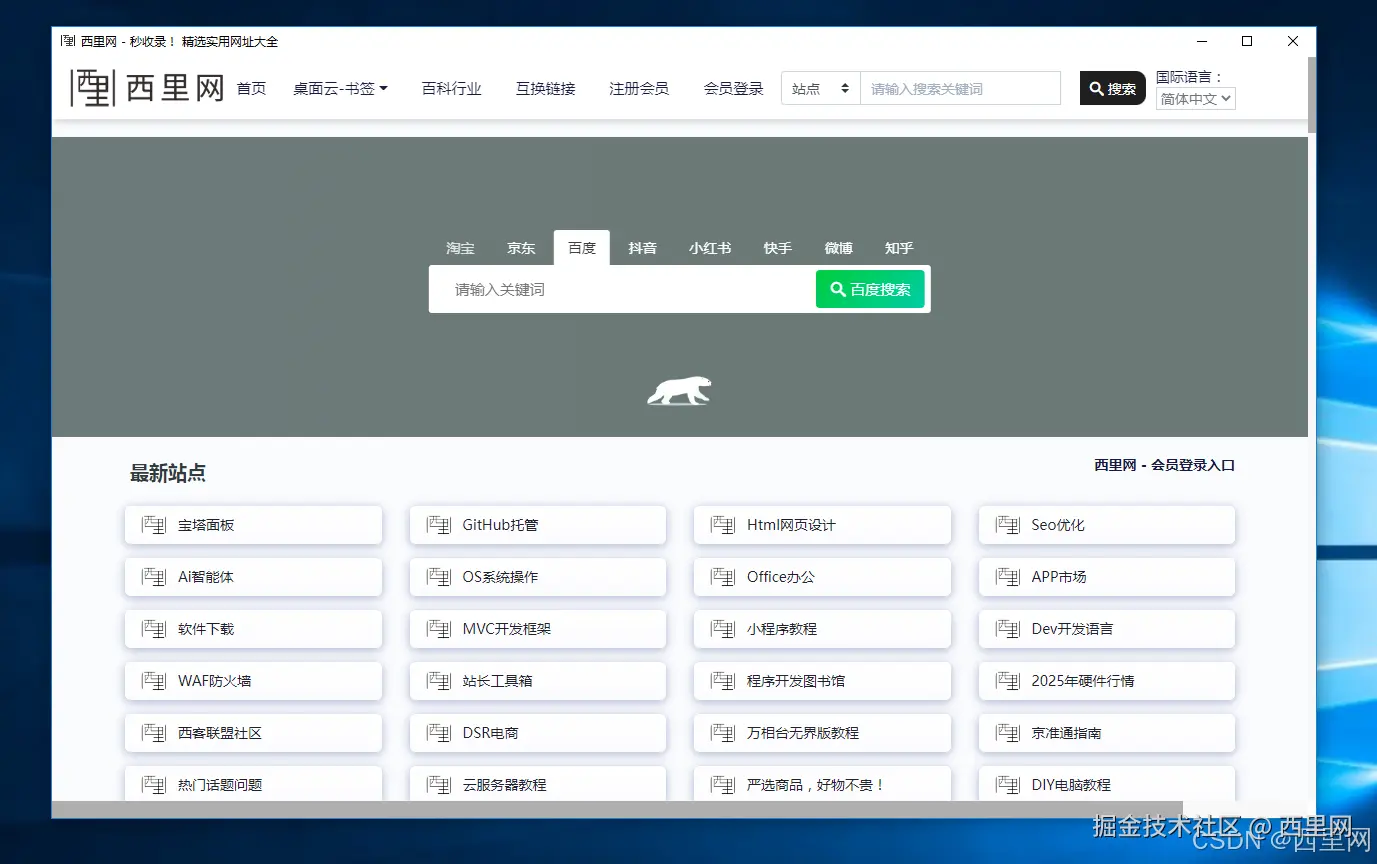Click the vertical scrollbar thumb
1377x864 pixels.
(x=1312, y=94)
